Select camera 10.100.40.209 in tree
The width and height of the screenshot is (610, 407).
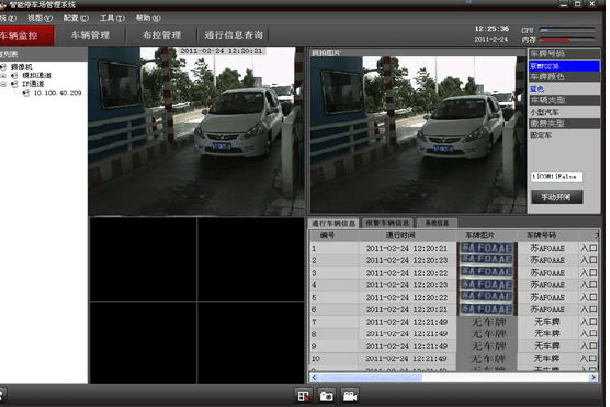[57, 93]
